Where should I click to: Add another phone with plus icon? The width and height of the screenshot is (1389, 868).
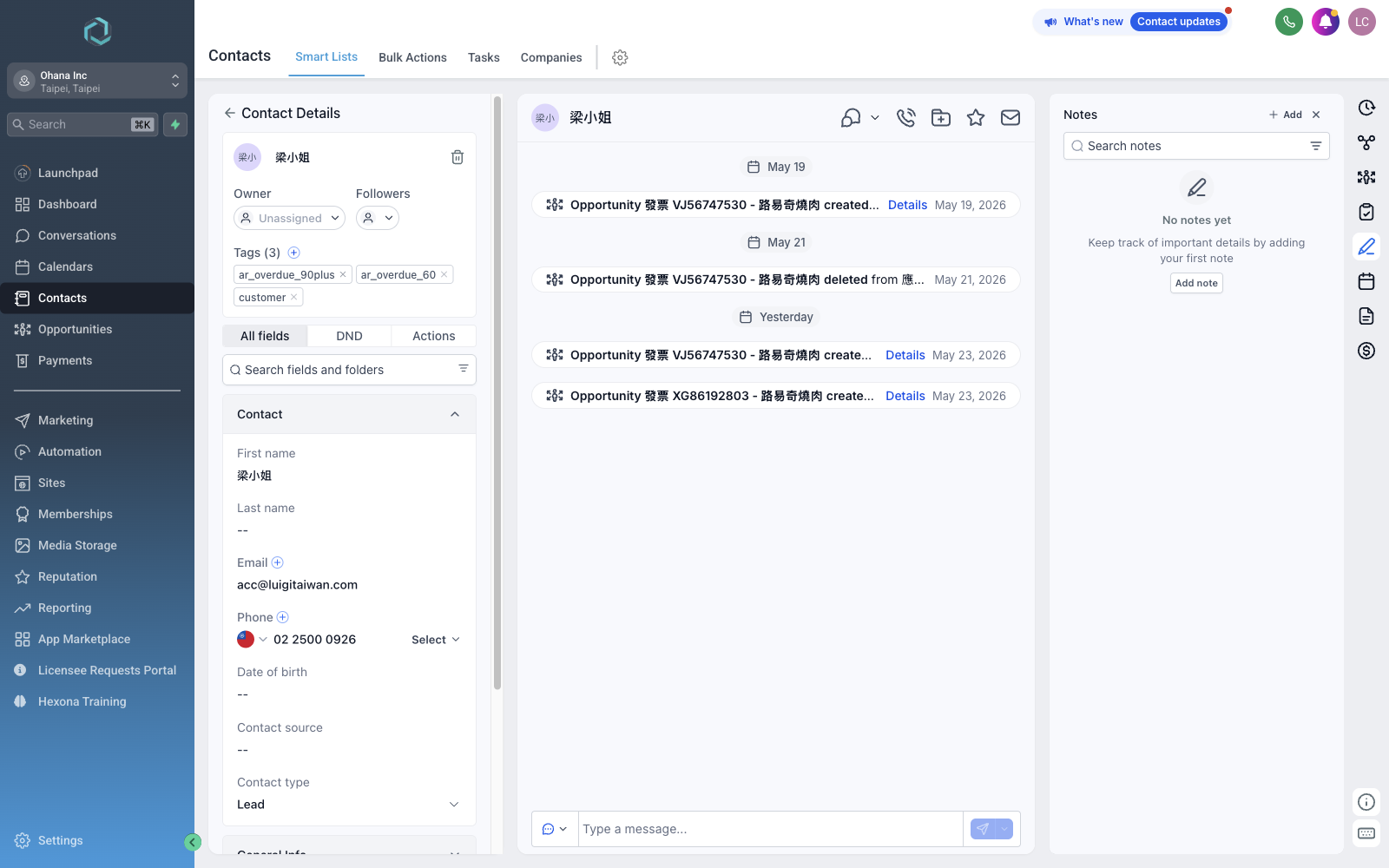282,617
